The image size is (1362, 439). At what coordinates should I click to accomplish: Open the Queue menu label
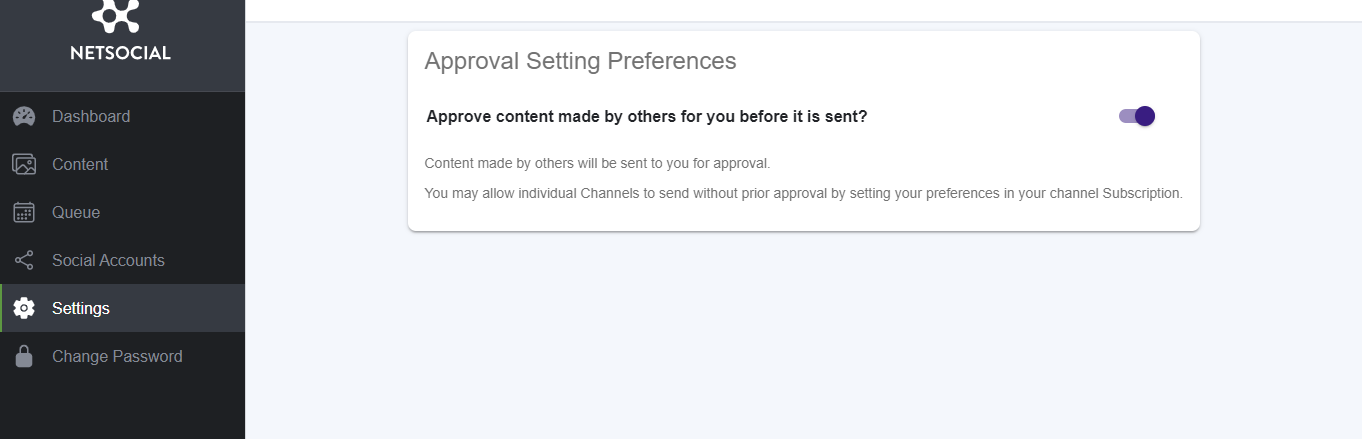pos(76,212)
